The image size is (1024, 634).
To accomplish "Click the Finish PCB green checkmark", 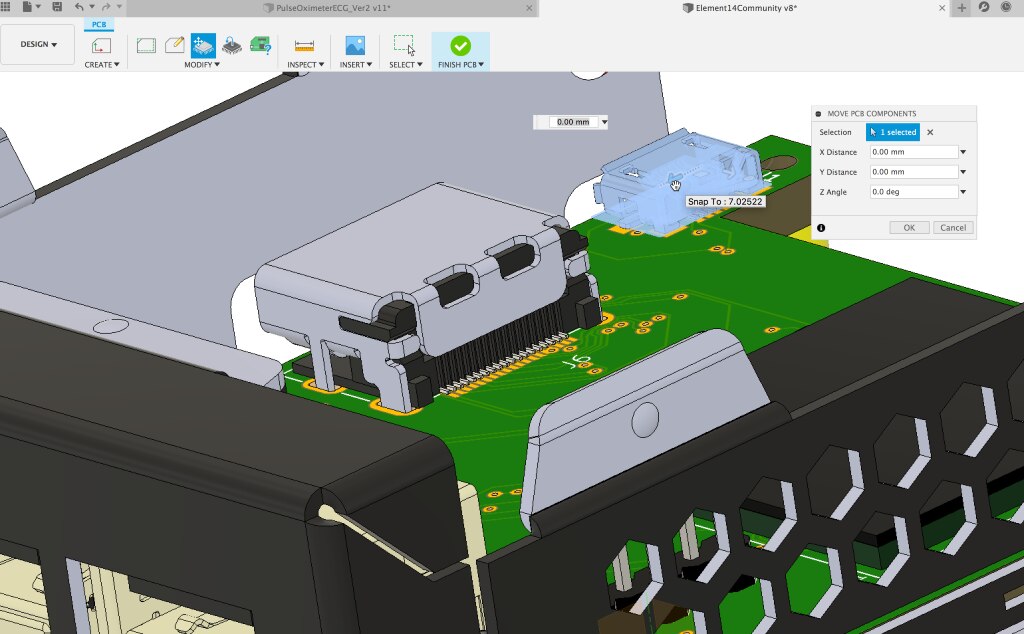I will tap(460, 45).
